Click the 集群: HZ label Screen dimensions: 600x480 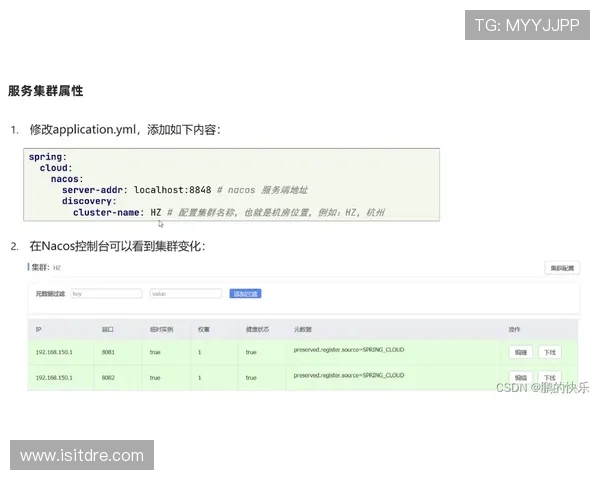pos(46,267)
